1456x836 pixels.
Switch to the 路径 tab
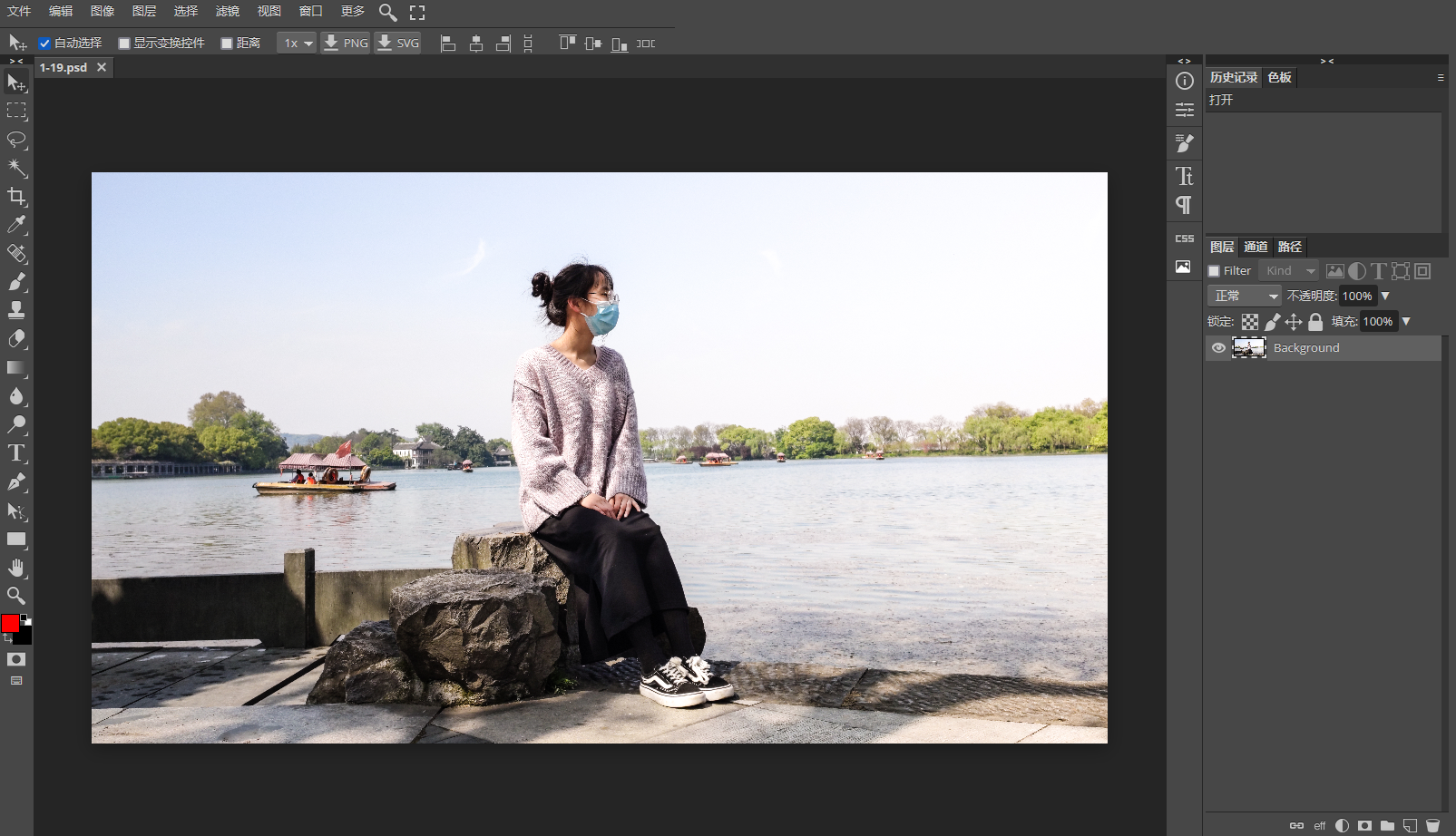click(x=1290, y=247)
